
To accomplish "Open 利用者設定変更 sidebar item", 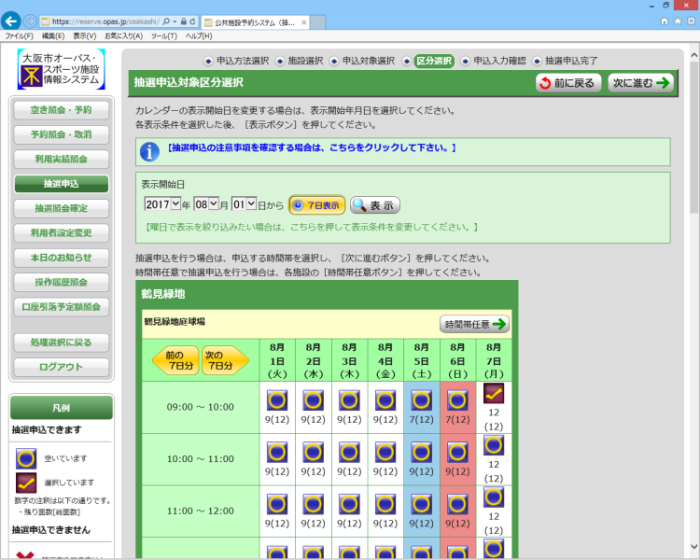I will pyautogui.click(x=61, y=233).
